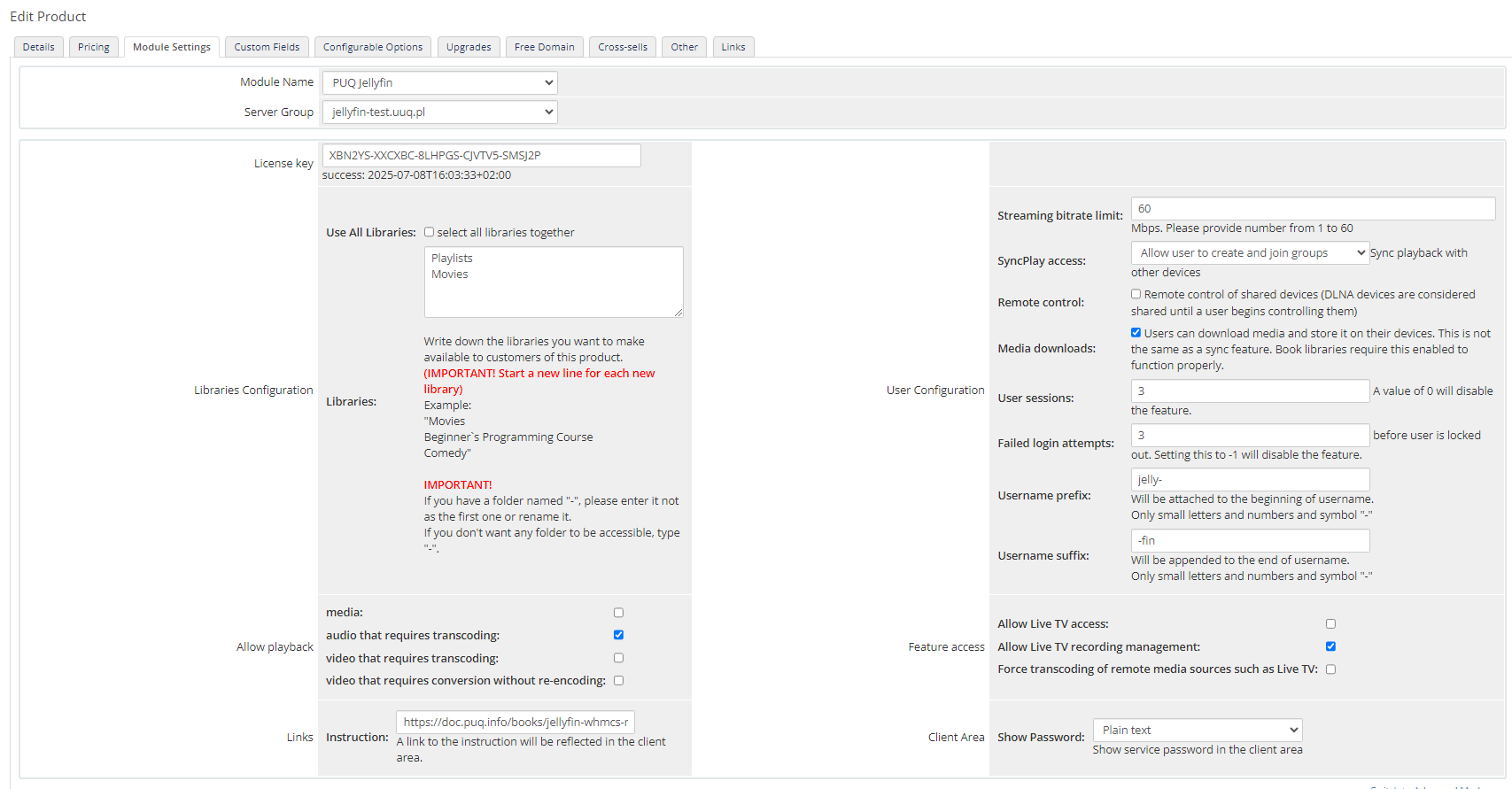Viewport: 1512px width, 789px height.
Task: Open the SyncPlay access dropdown
Action: [1250, 252]
